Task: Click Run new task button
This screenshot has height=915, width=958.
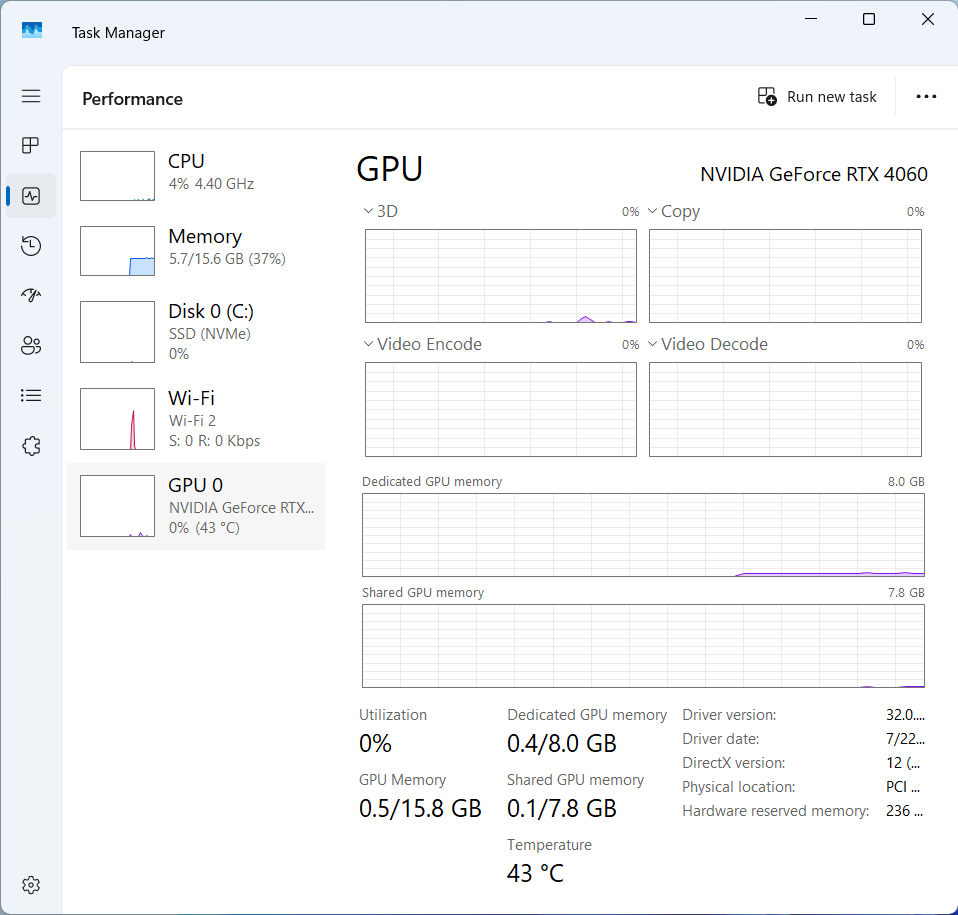Action: click(x=817, y=97)
